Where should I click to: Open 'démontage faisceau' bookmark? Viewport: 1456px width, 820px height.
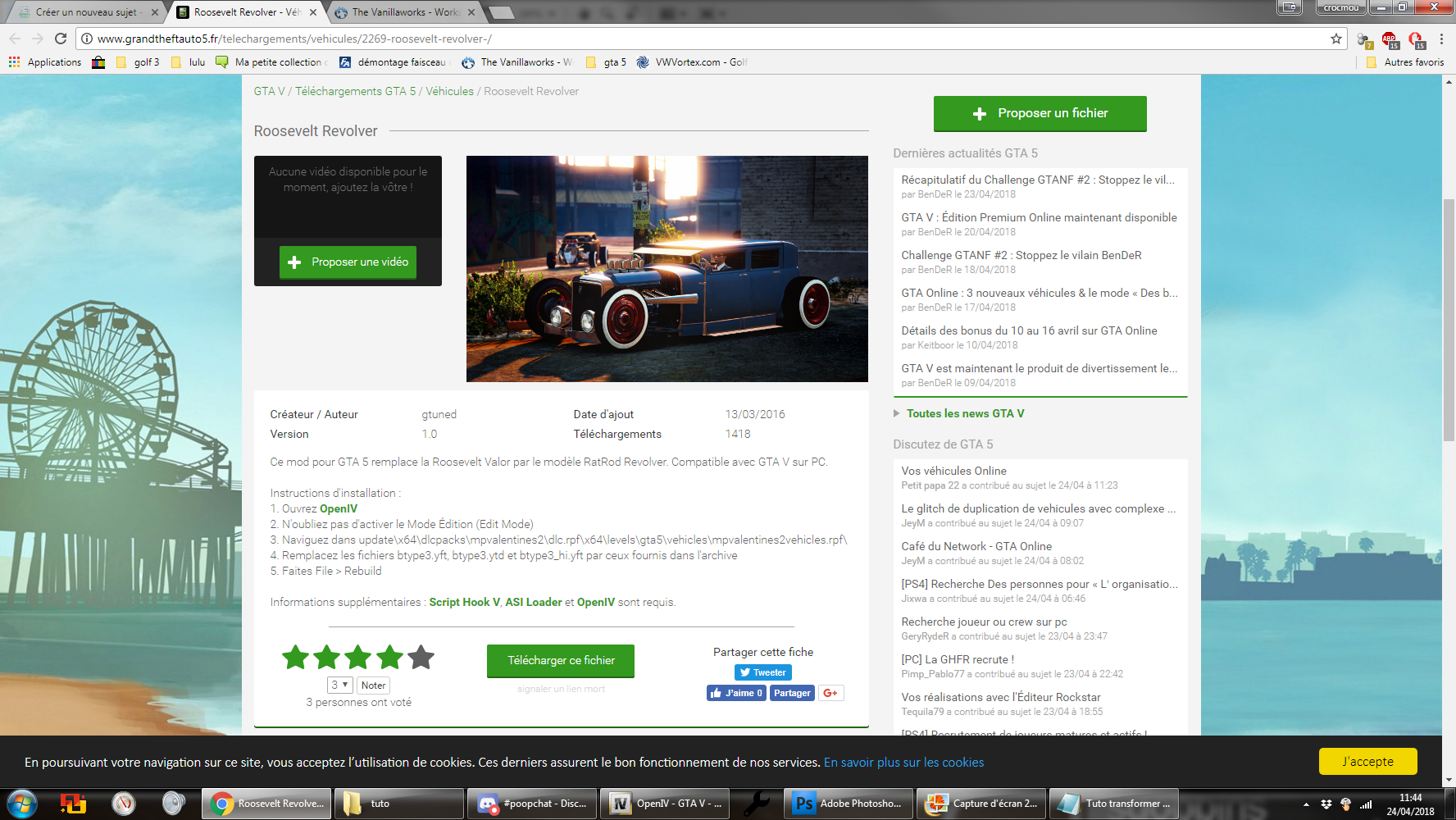[x=394, y=62]
